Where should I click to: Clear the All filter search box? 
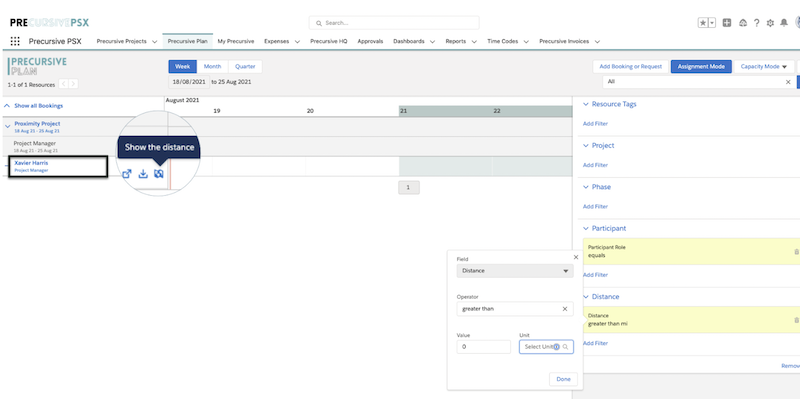pos(788,82)
